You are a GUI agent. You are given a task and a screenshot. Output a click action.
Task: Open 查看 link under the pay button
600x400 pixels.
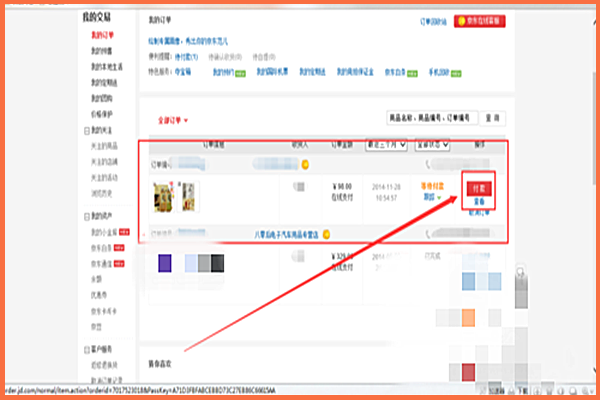479,201
